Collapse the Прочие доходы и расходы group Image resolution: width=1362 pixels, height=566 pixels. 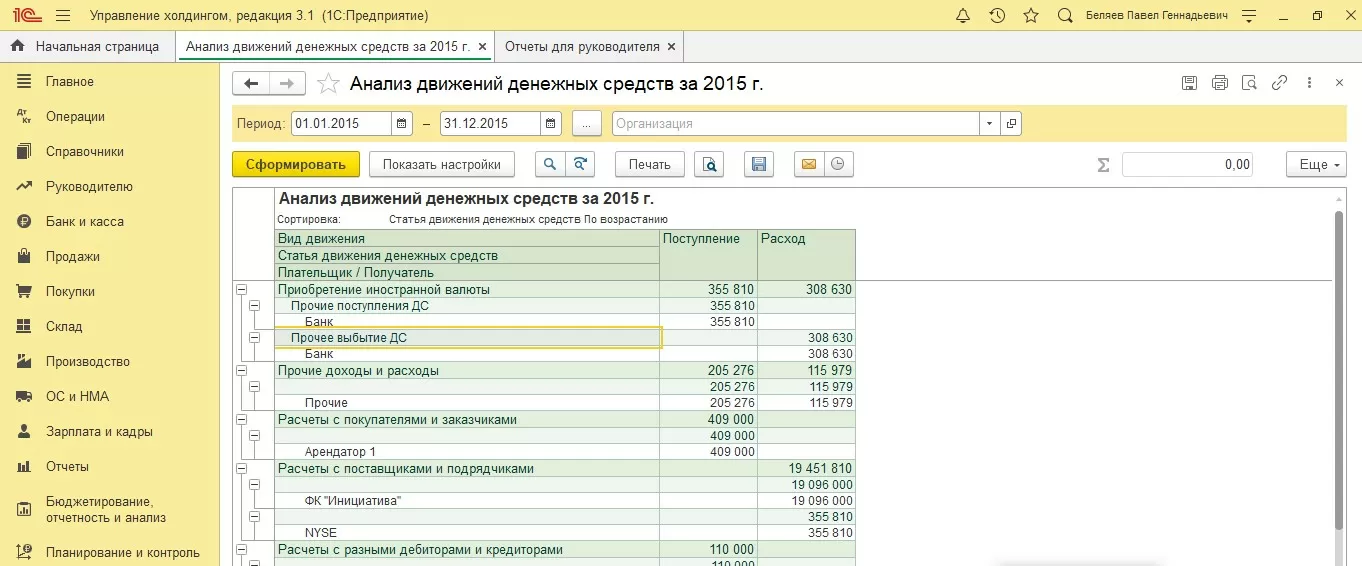(x=240, y=371)
